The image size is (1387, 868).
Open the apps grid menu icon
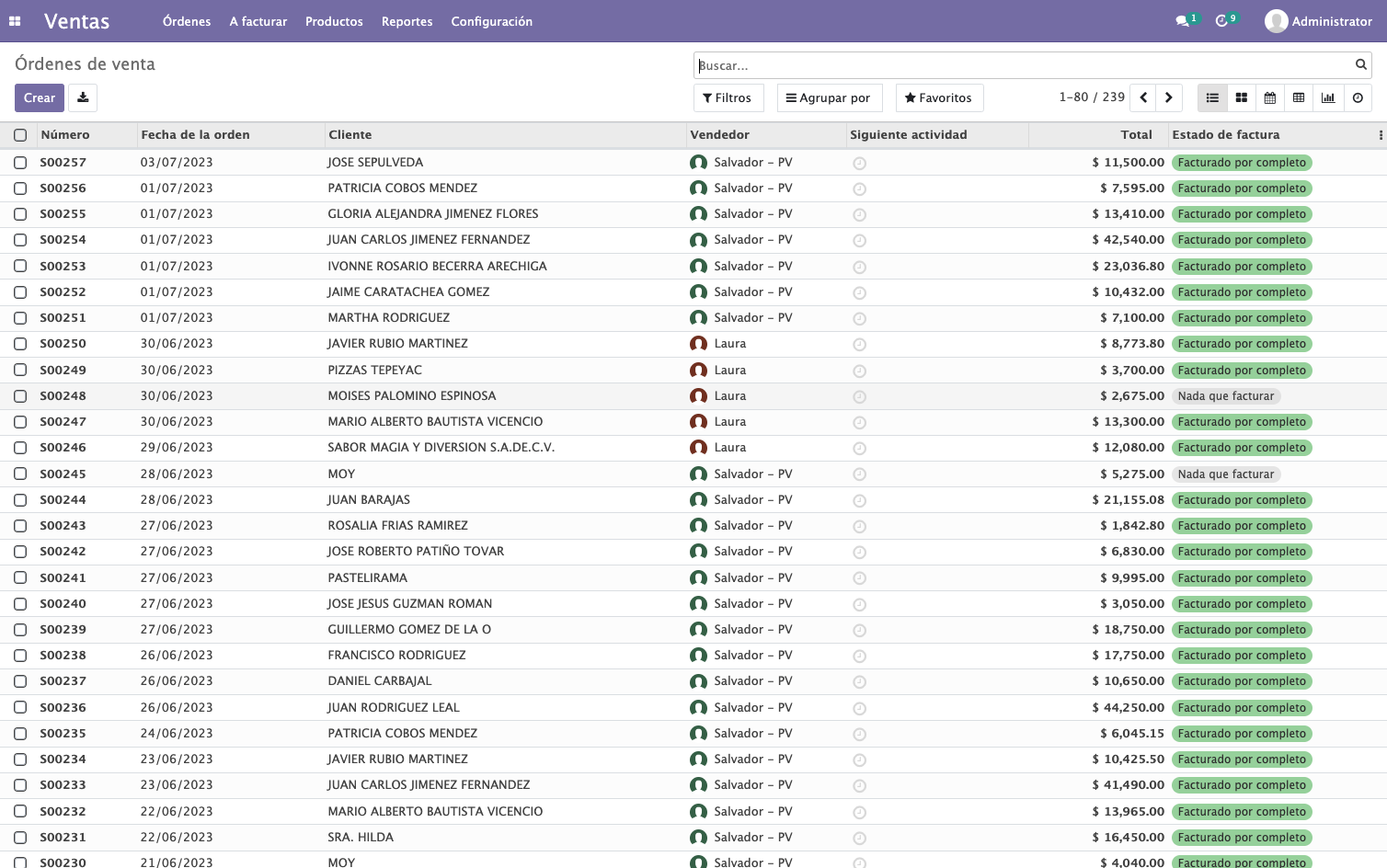click(15, 21)
